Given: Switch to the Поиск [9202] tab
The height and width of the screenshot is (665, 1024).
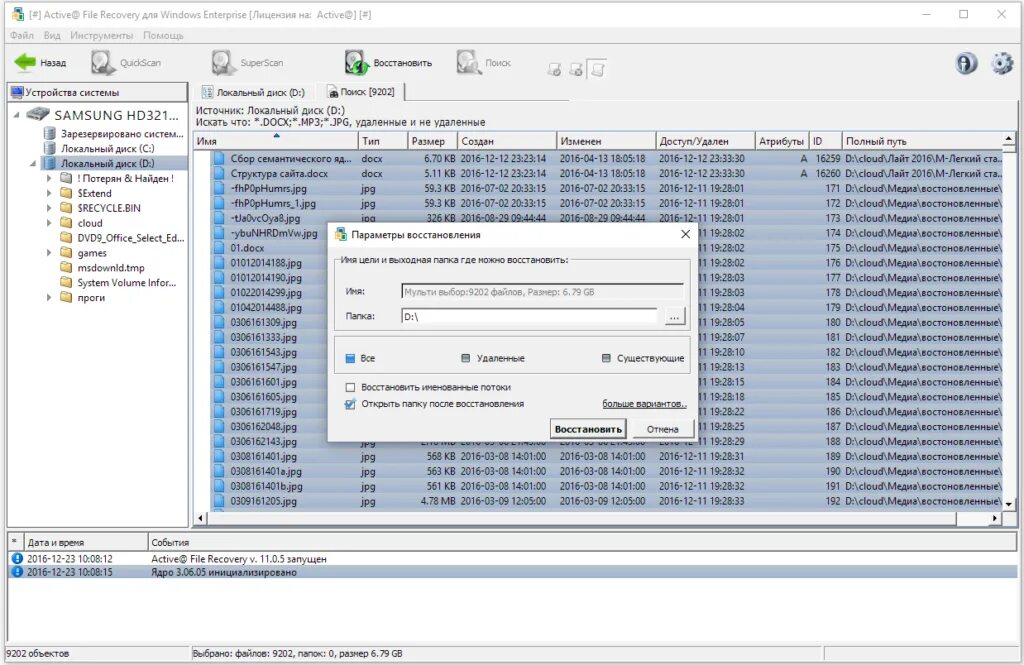Looking at the screenshot, I should [362, 89].
